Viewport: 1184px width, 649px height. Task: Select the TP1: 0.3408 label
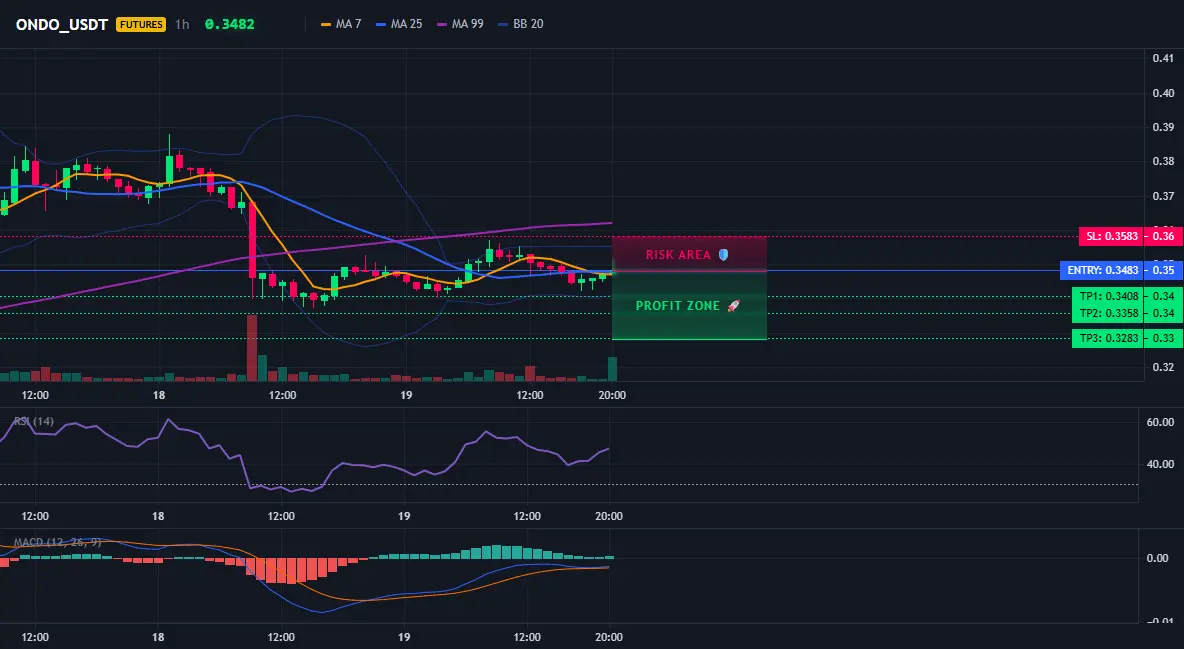(1108, 296)
